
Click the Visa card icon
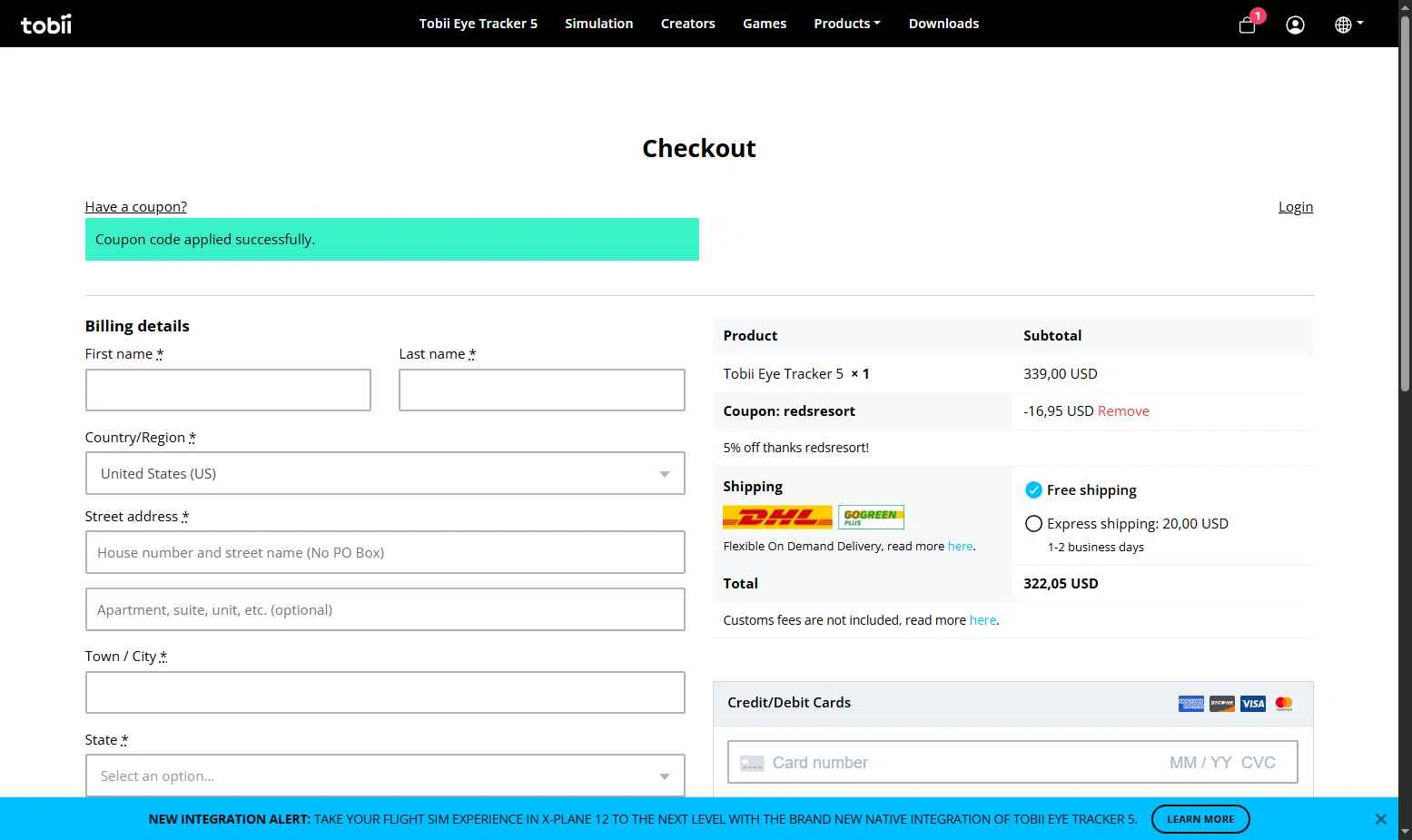(x=1253, y=704)
